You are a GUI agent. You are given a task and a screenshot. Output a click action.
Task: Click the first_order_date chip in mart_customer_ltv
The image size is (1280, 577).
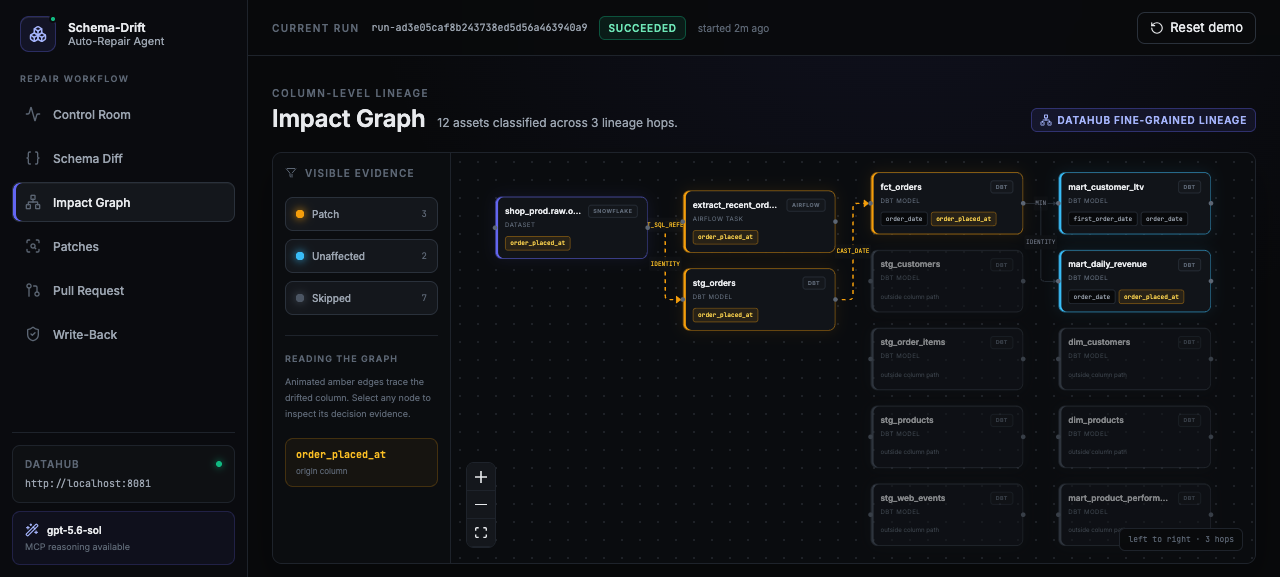click(x=1103, y=219)
